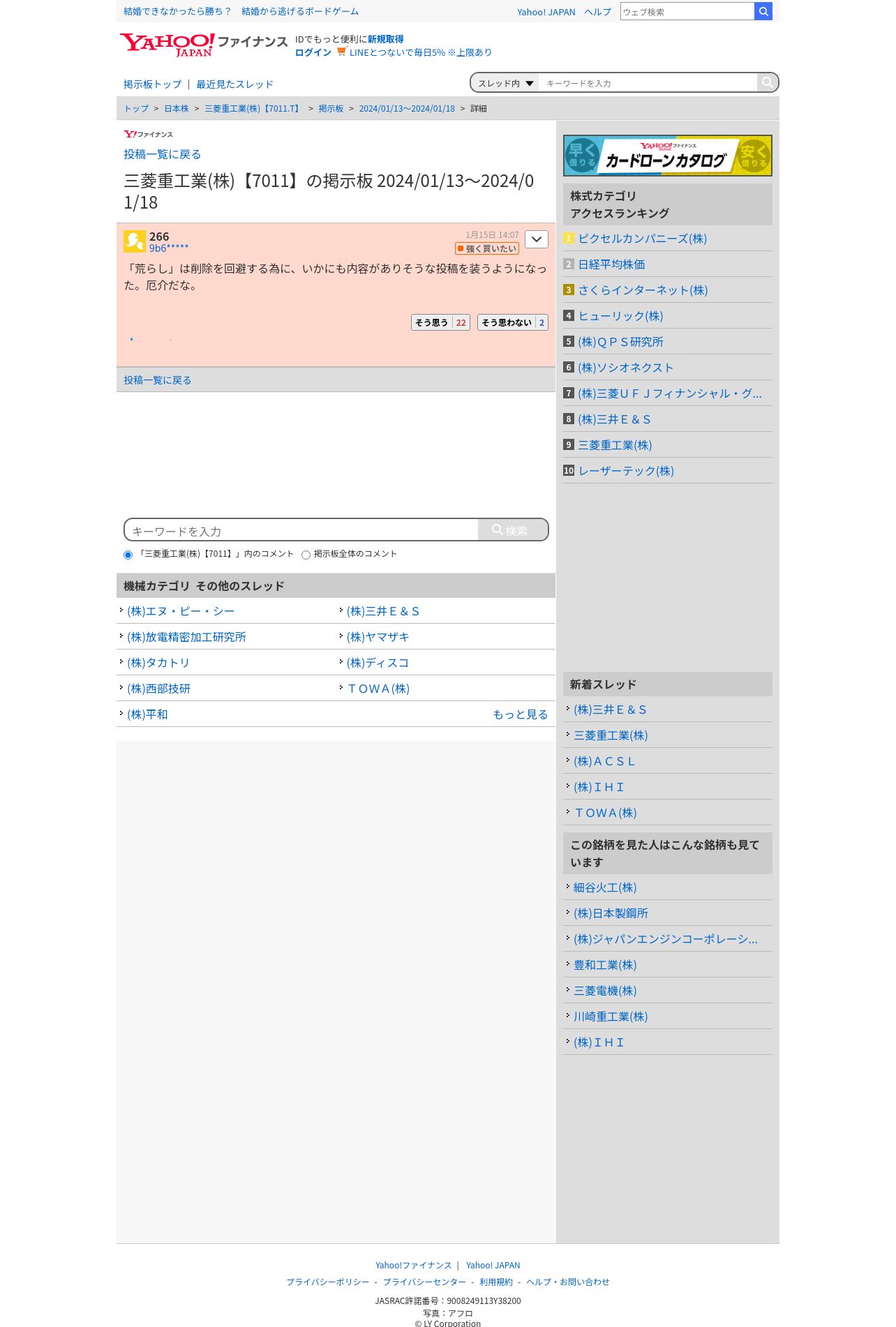Click the user avatar of post 266
896x1327 pixels.
[x=135, y=241]
